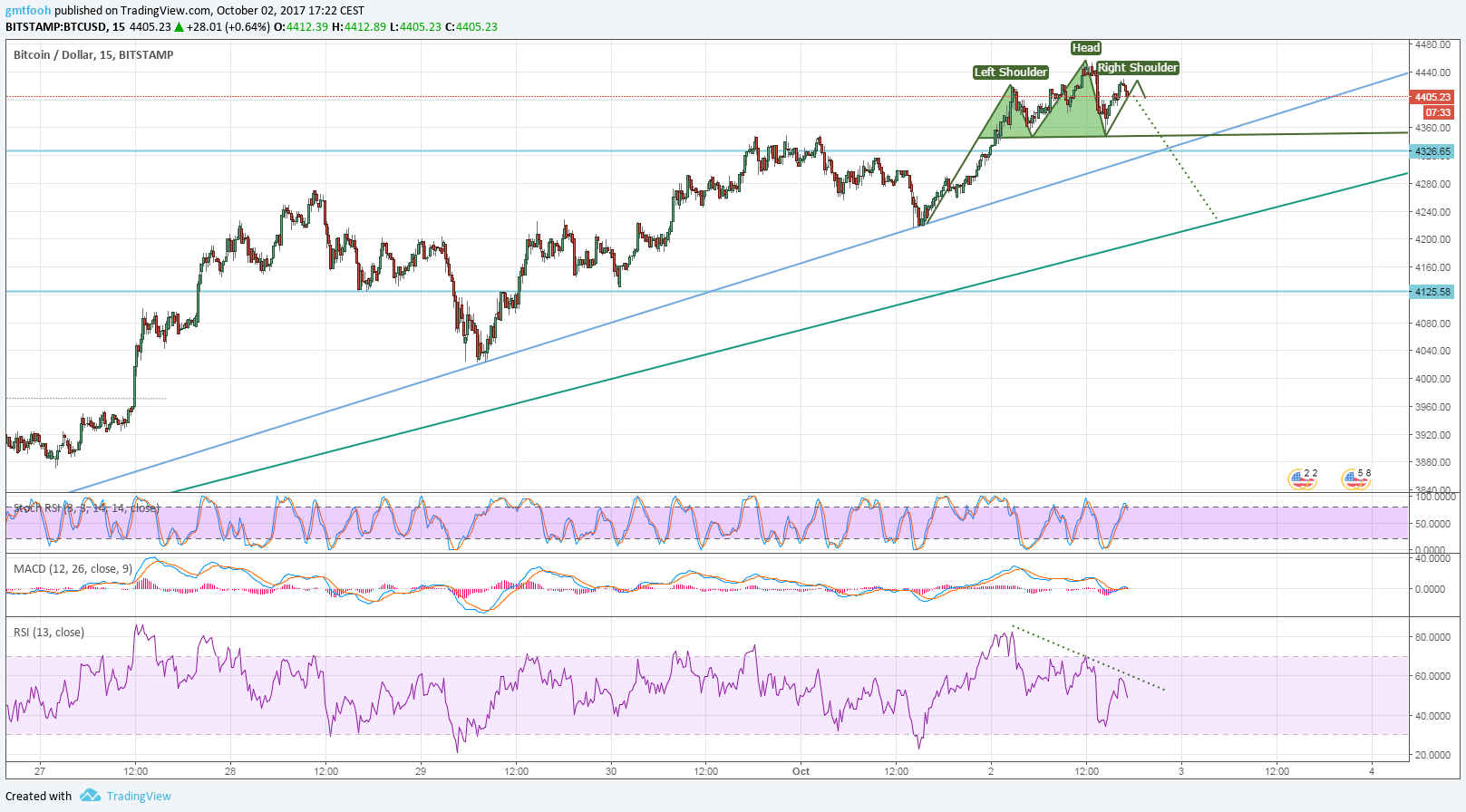Open the TradingView link beside Created with
The width and height of the screenshot is (1466, 812).
tap(139, 797)
